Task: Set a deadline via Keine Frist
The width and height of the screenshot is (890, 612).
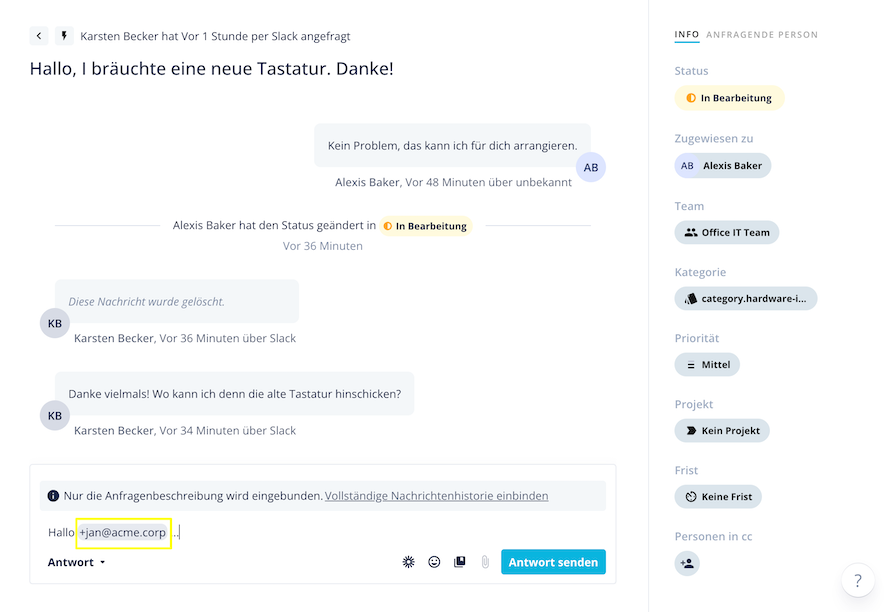Action: point(718,497)
